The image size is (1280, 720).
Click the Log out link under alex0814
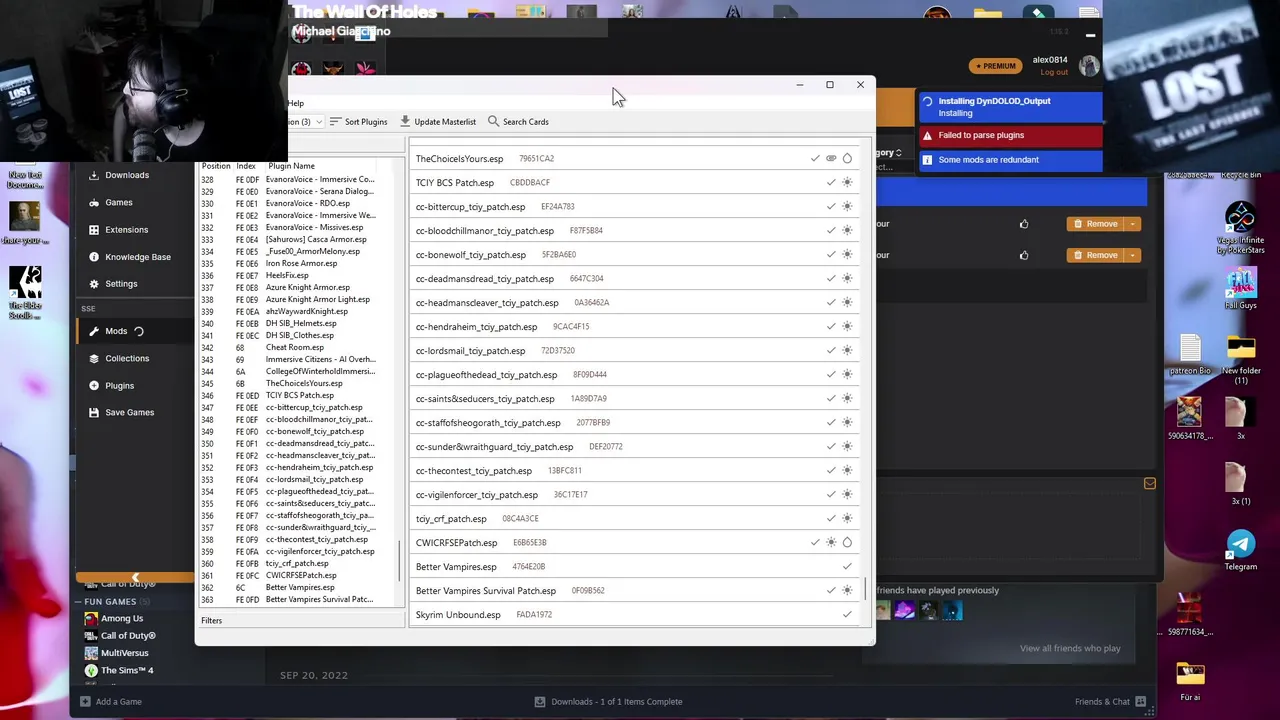click(1053, 72)
